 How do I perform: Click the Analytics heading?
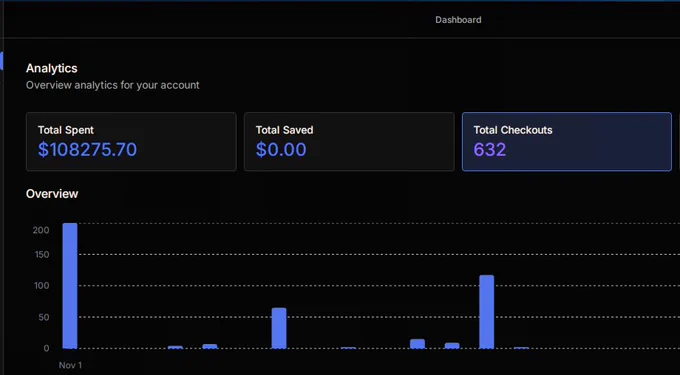point(52,68)
